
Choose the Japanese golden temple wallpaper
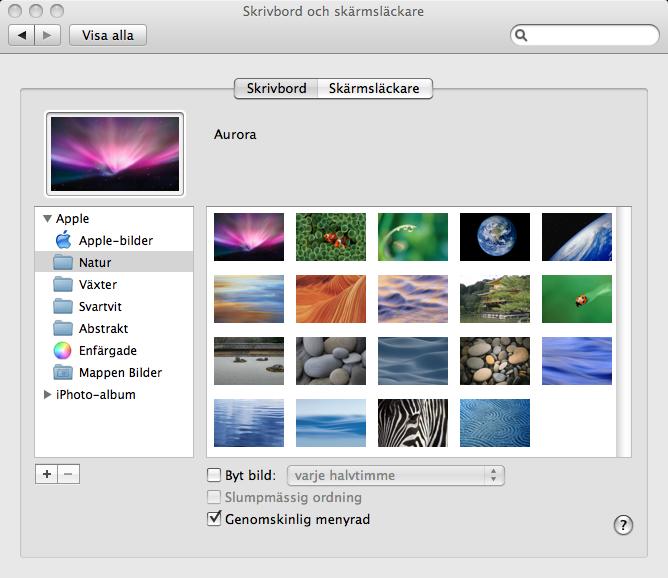click(x=495, y=299)
